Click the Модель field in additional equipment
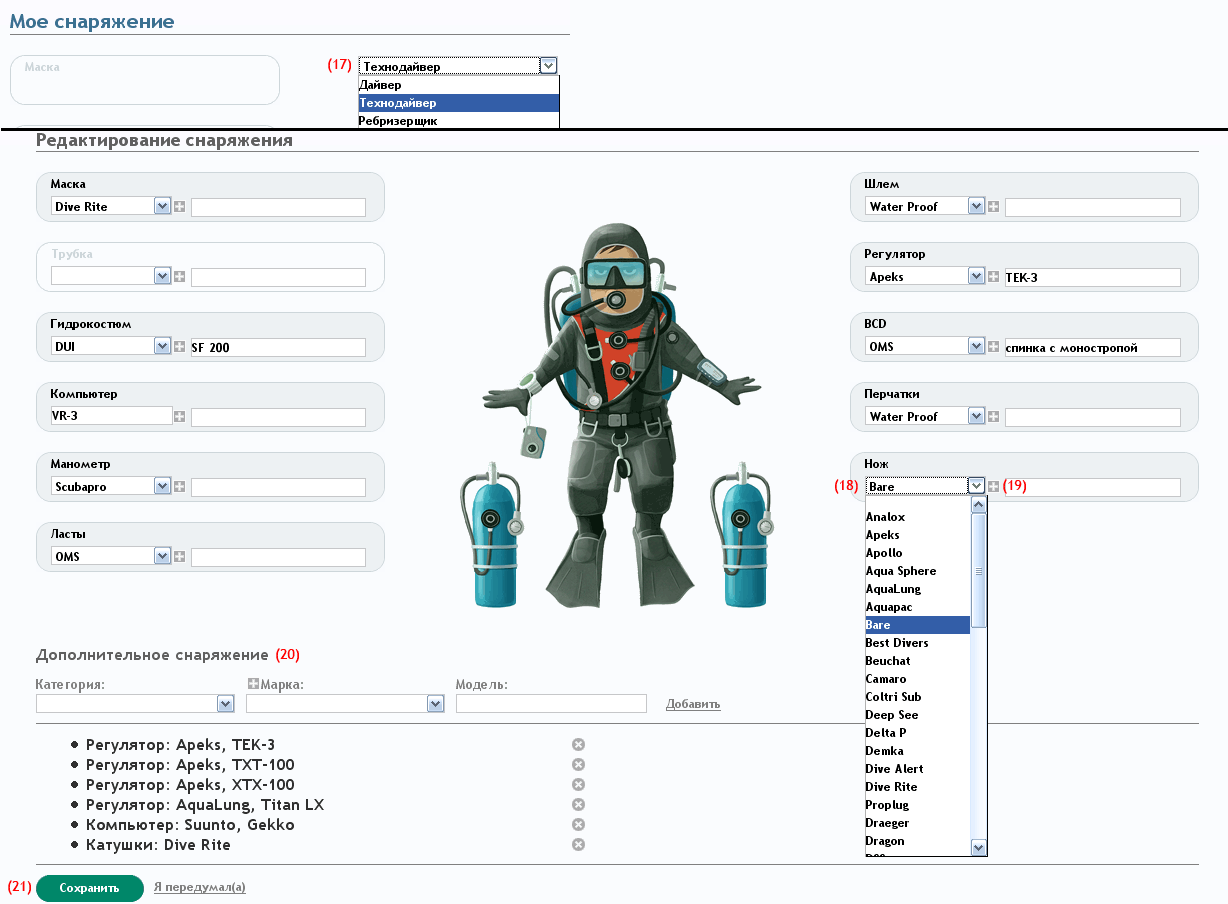The height and width of the screenshot is (904, 1228). 551,704
